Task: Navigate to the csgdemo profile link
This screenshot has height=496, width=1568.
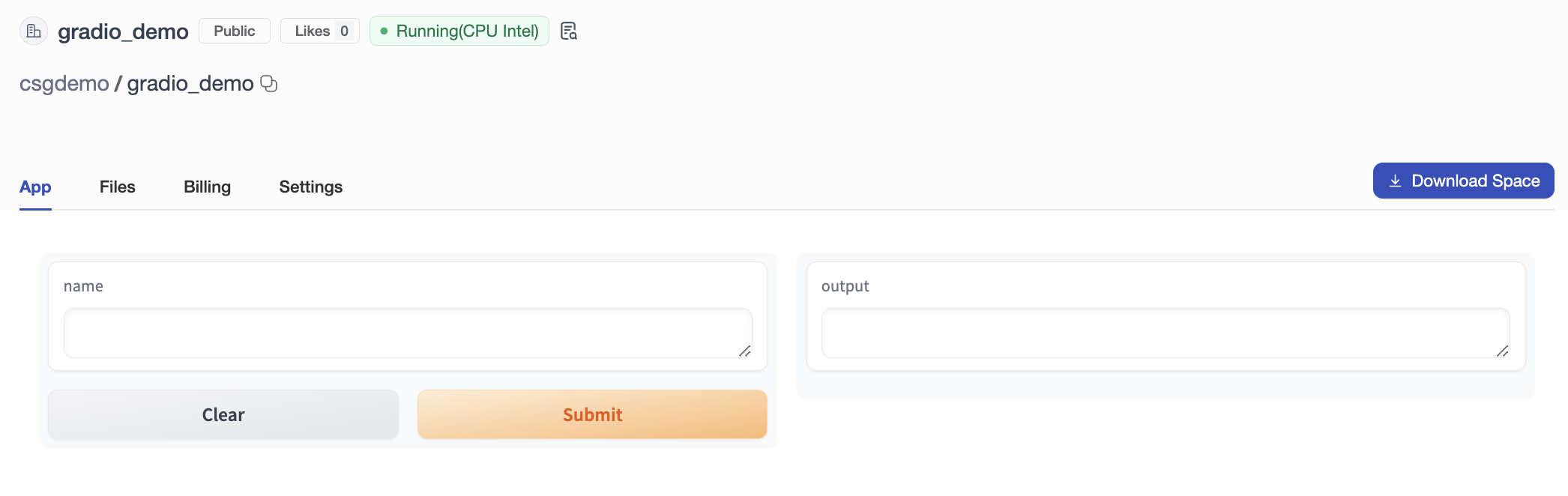Action: click(63, 83)
